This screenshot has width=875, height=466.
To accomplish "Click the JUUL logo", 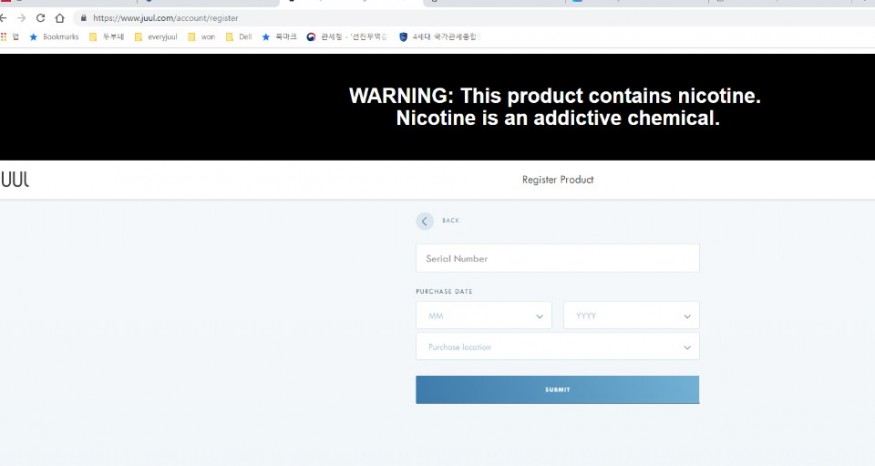I will 15,180.
